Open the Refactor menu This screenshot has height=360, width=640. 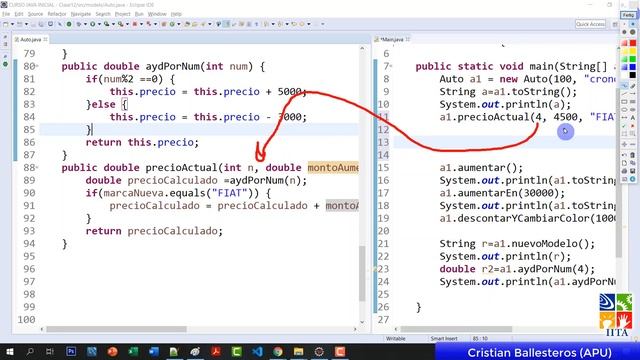coord(57,14)
